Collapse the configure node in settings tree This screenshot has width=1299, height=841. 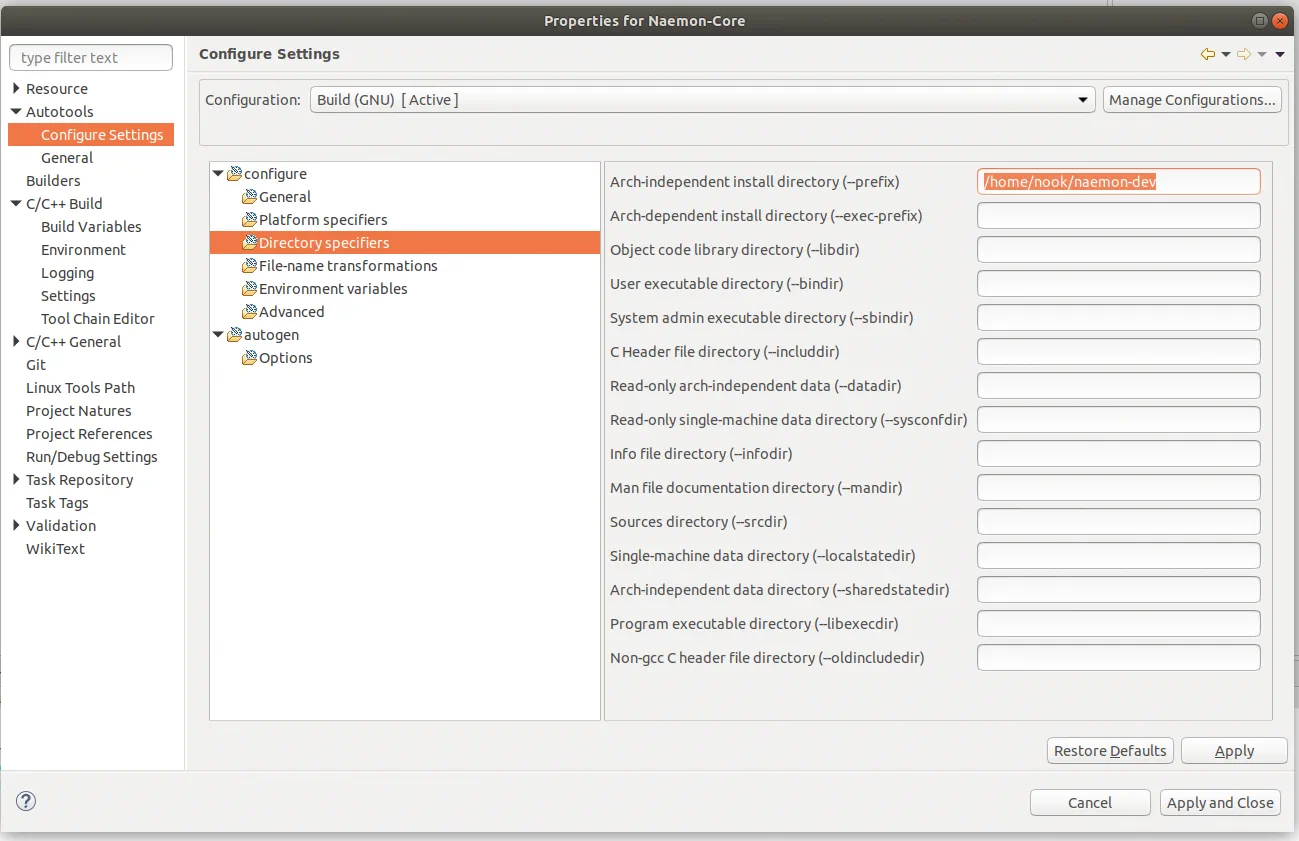(x=219, y=174)
